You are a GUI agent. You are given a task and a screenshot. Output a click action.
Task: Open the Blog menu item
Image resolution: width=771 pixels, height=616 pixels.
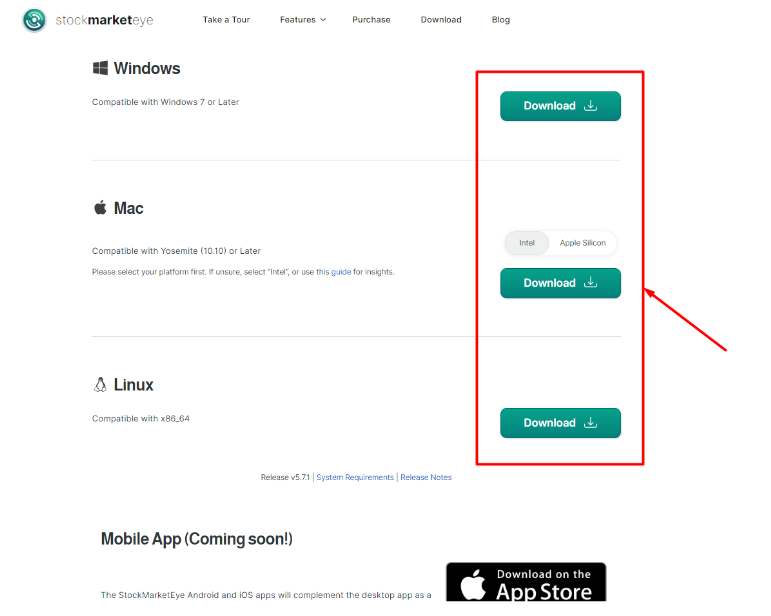[501, 20]
